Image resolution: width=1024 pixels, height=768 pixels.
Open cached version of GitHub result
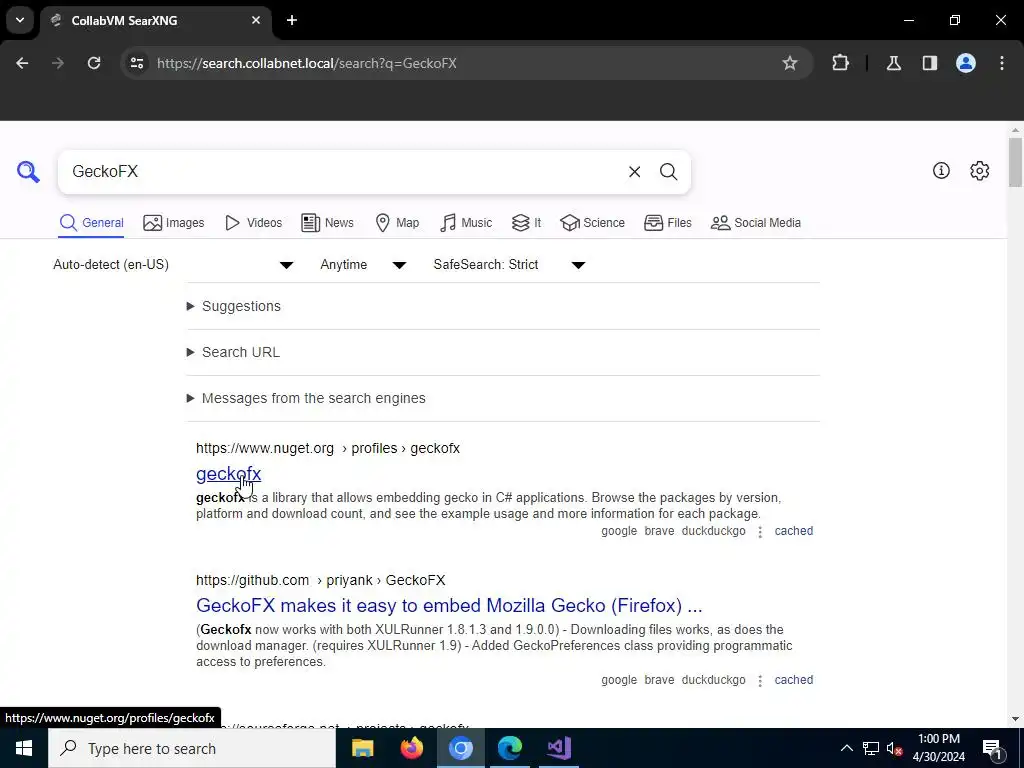coord(793,680)
